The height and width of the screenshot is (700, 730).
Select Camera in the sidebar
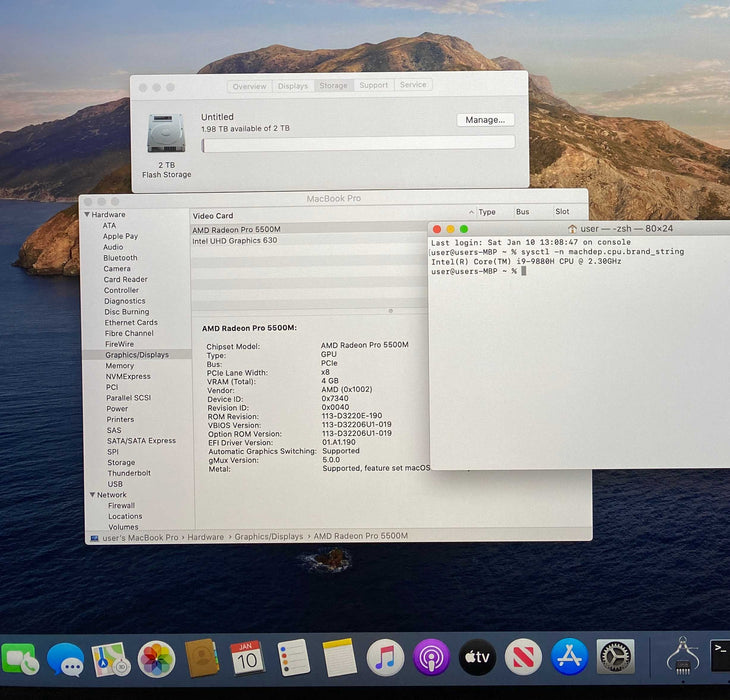(117, 269)
